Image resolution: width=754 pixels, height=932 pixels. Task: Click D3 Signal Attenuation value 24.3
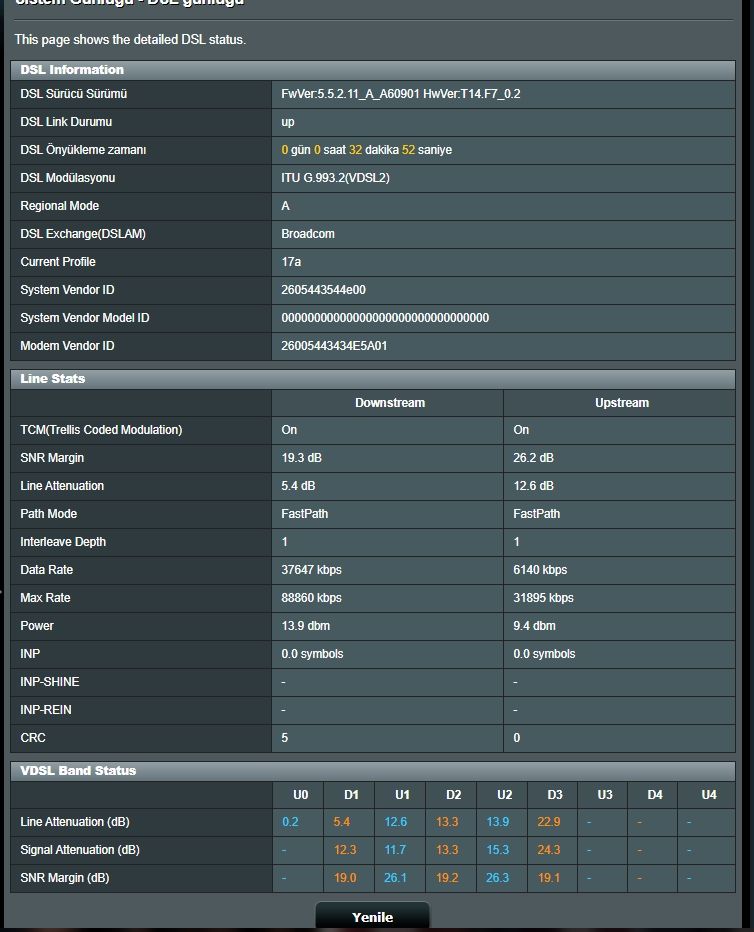(x=548, y=849)
